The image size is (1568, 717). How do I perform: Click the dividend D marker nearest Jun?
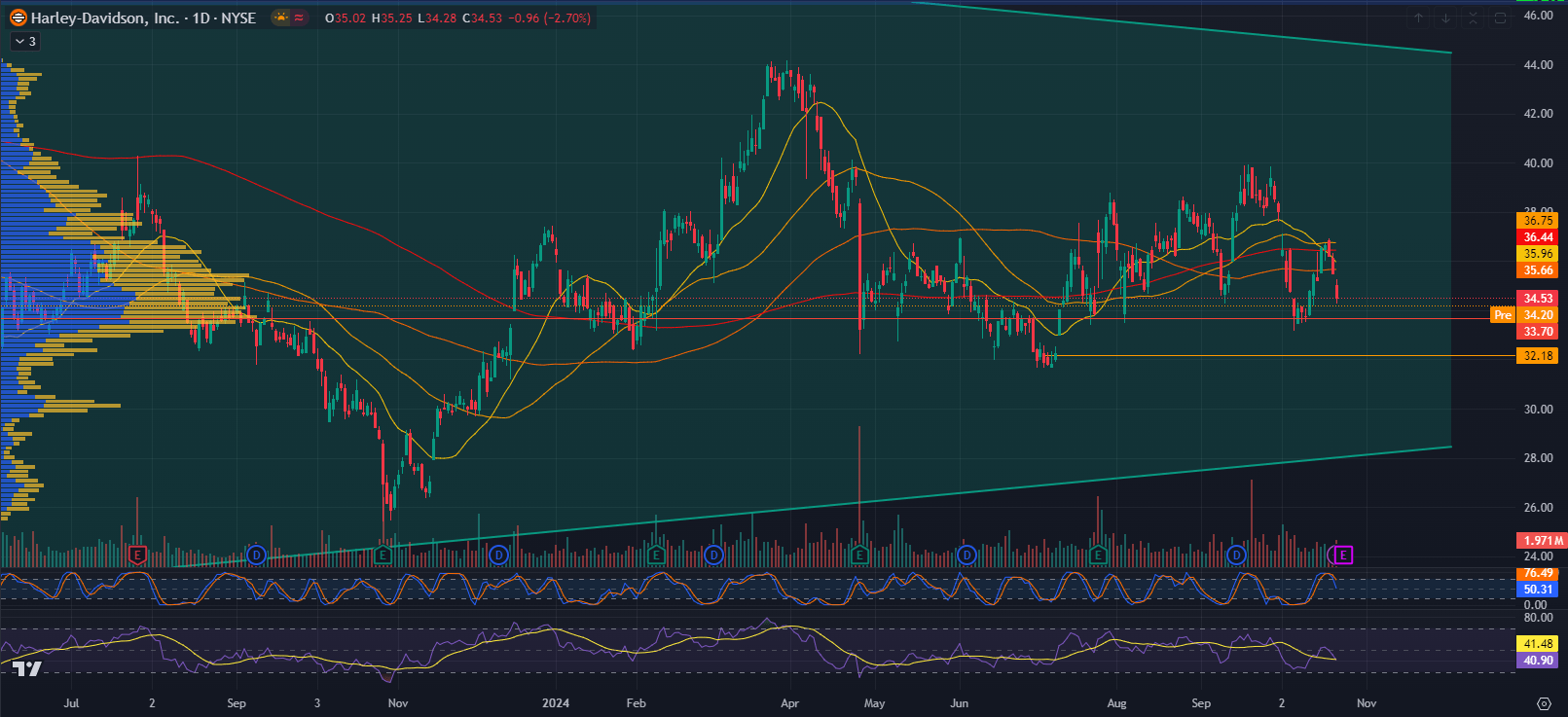pyautogui.click(x=966, y=556)
